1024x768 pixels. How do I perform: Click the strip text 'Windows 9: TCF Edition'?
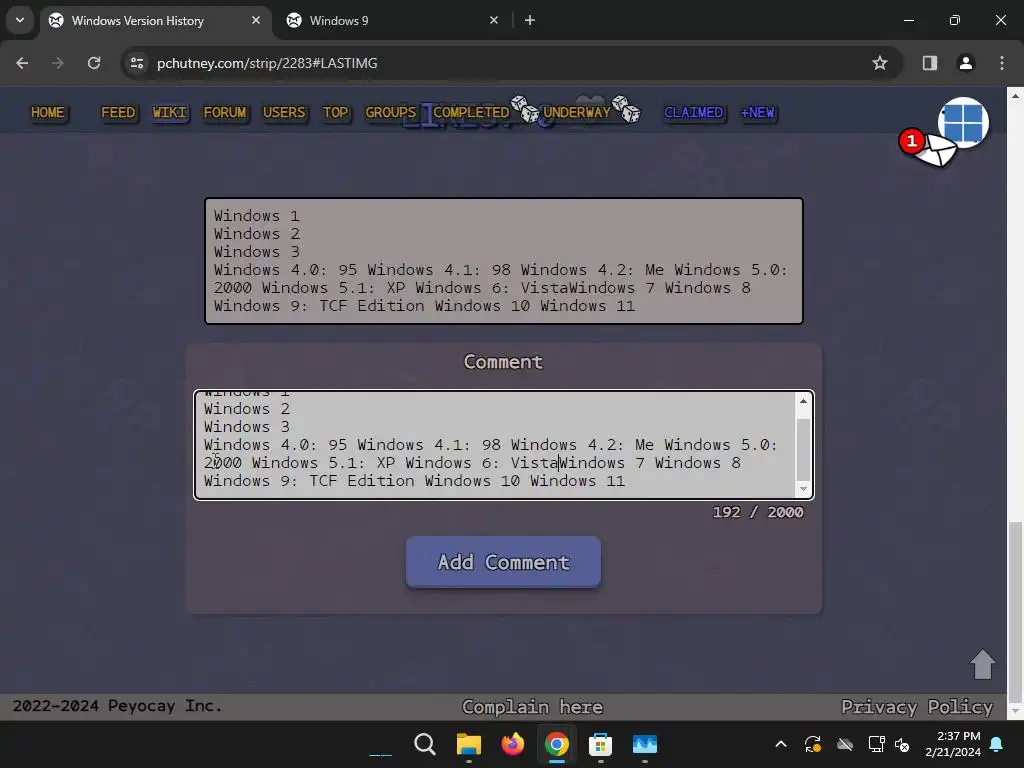[x=318, y=306]
